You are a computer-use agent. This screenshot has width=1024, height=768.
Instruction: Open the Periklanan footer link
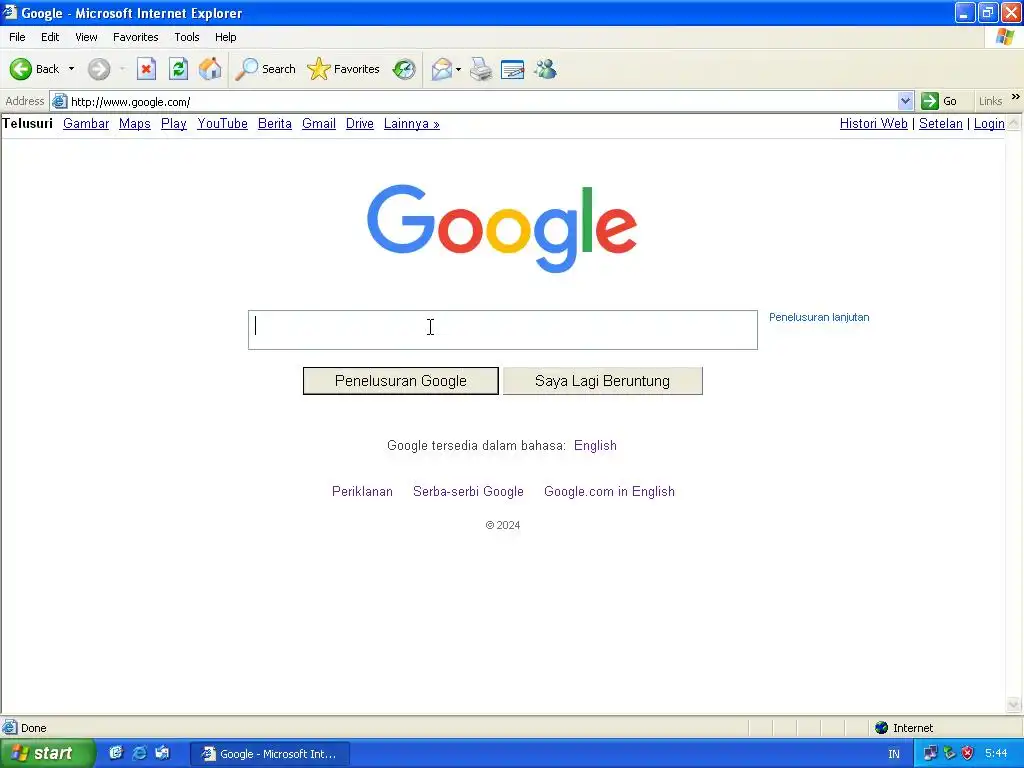point(362,491)
